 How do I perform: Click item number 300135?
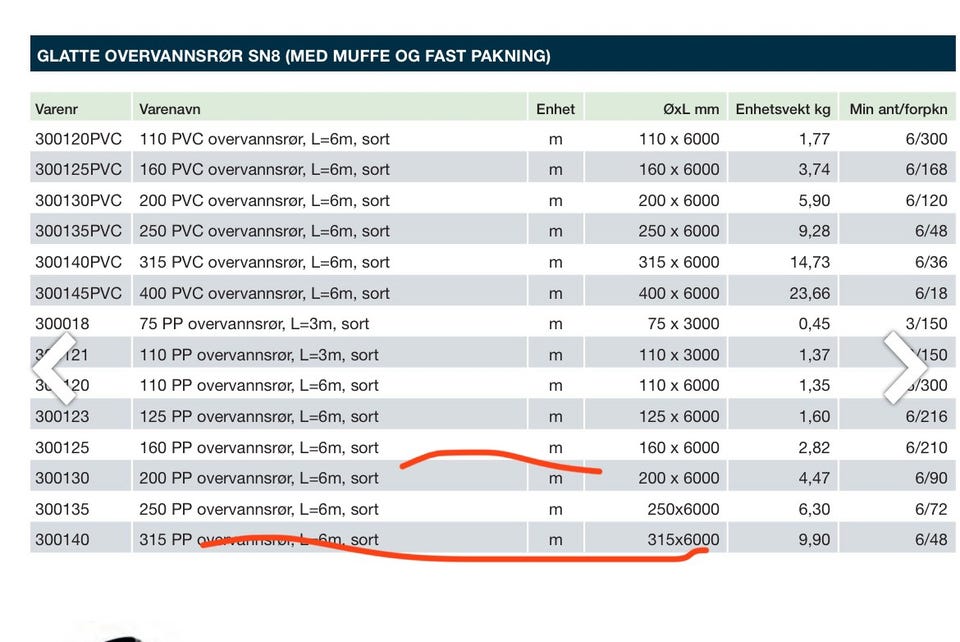pyautogui.click(x=62, y=509)
